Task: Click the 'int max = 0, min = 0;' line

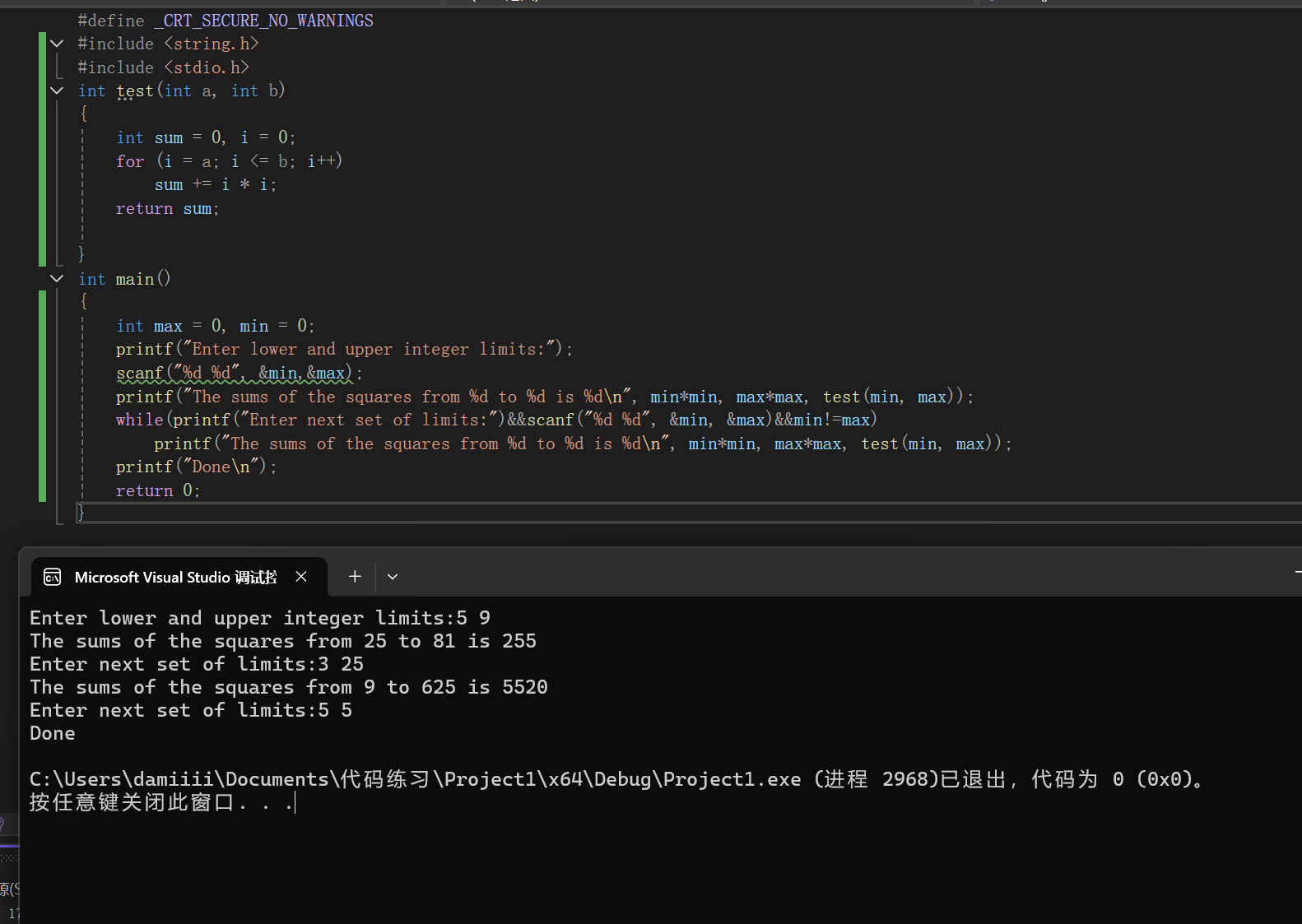Action: (216, 326)
